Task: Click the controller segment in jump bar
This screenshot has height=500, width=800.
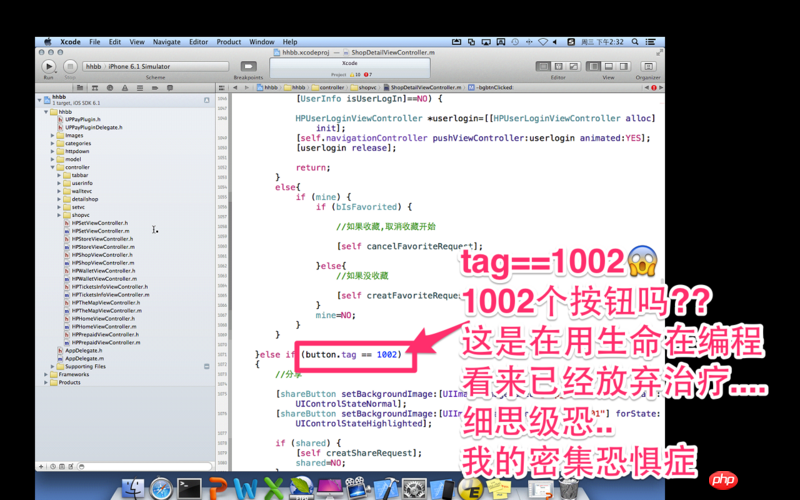Action: [328, 88]
